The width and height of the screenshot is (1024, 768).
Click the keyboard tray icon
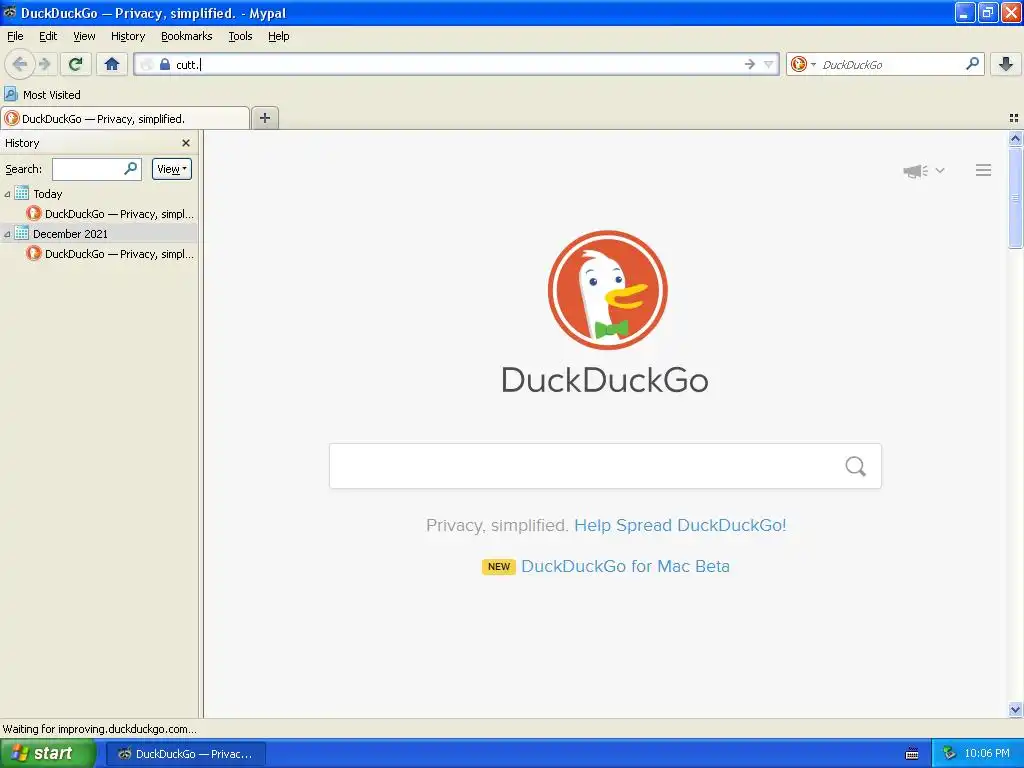pos(912,754)
